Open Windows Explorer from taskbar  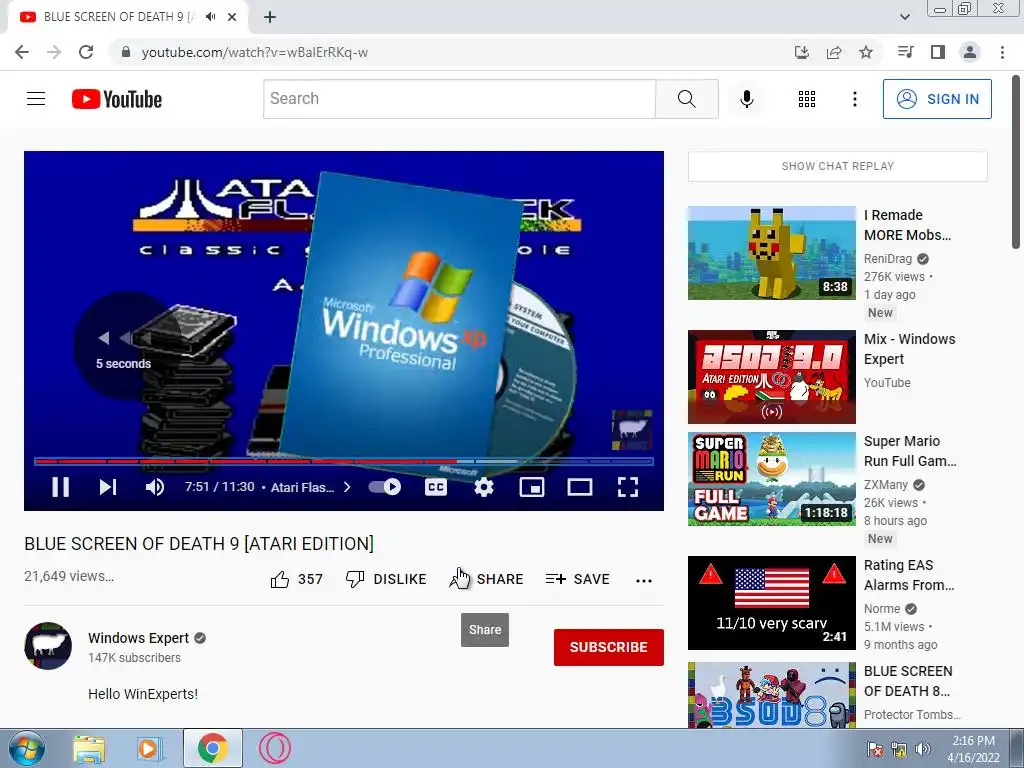pyautogui.click(x=89, y=748)
